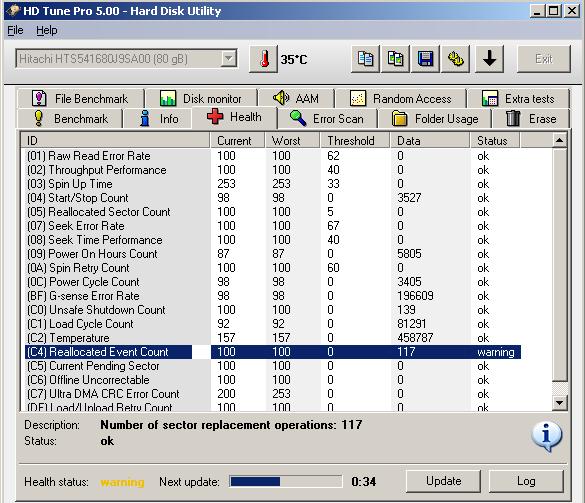This screenshot has width=585, height=503.
Task: Select the Power On Hours Count row
Action: [x=272, y=254]
